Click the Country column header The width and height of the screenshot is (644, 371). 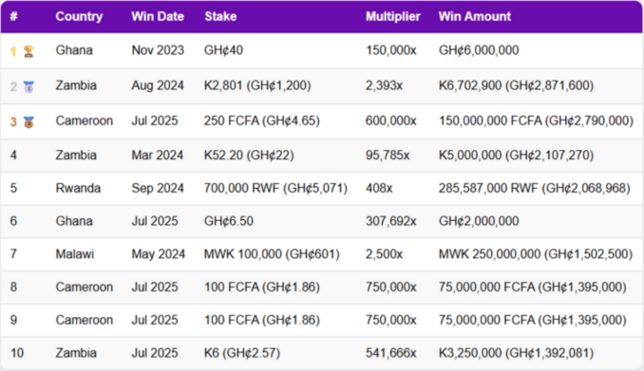click(x=79, y=16)
